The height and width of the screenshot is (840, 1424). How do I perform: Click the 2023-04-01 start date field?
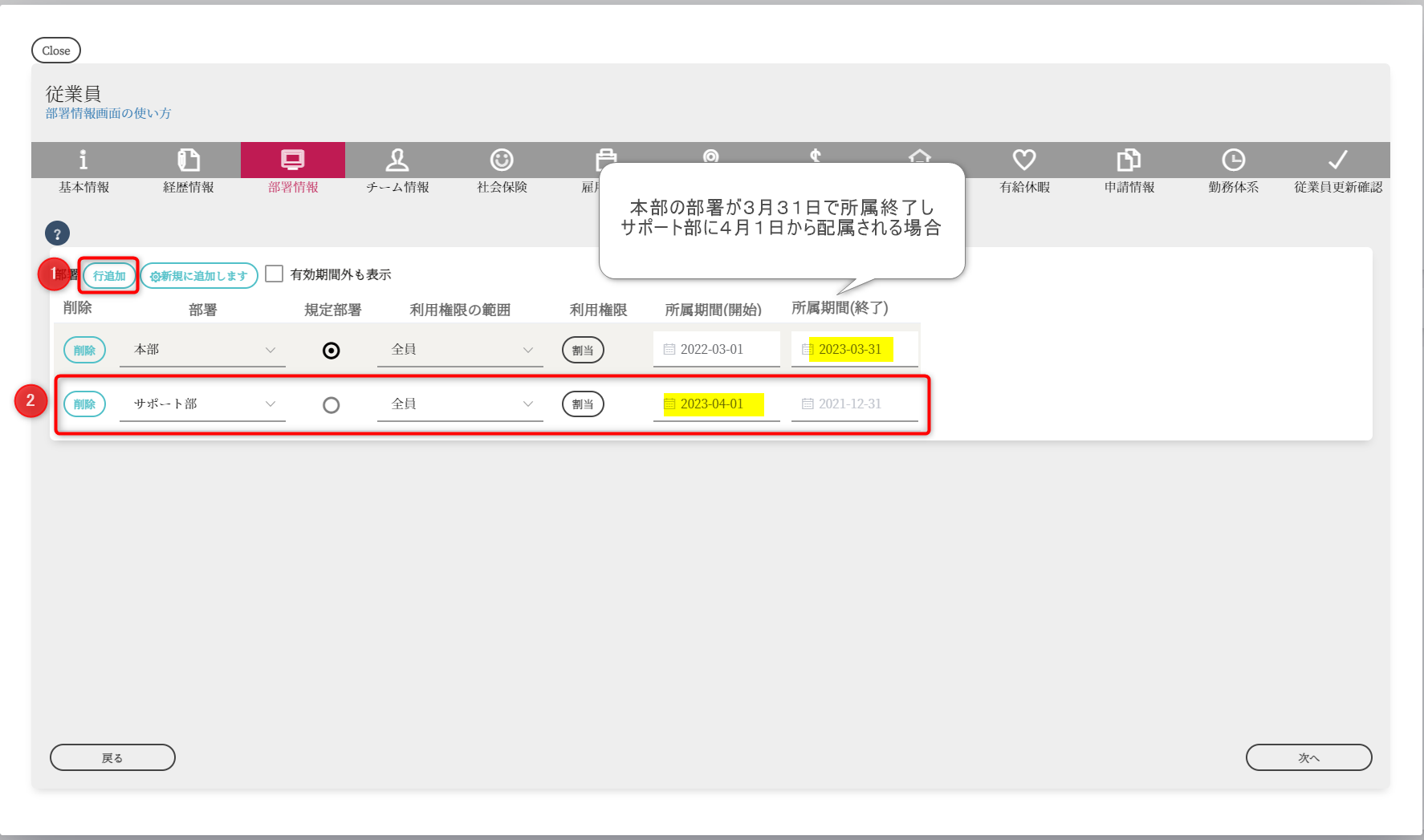(712, 404)
